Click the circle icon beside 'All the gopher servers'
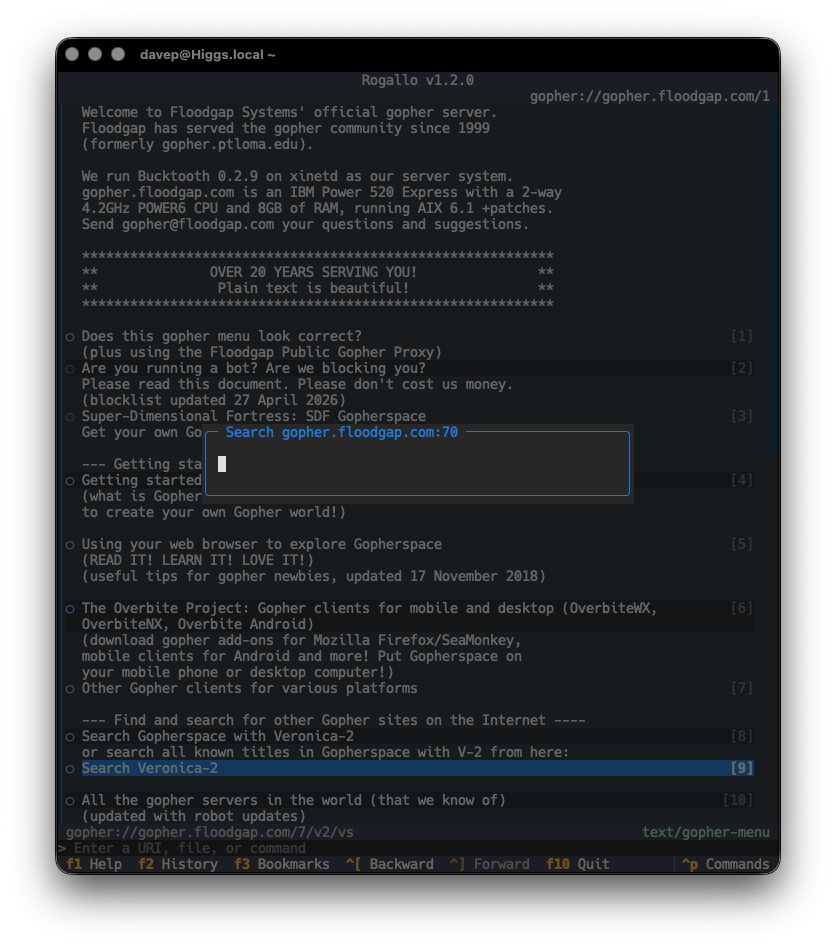 point(70,800)
